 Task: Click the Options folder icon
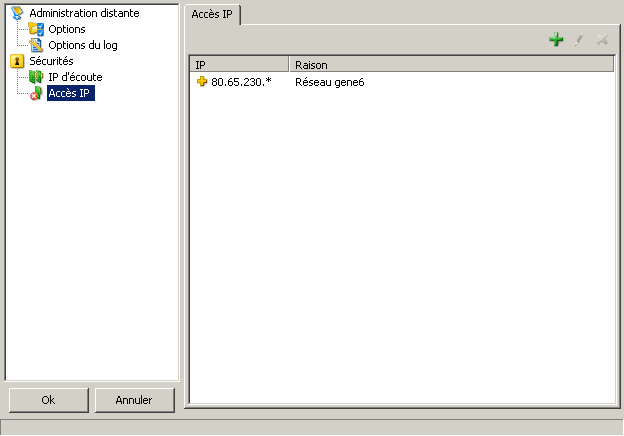pyautogui.click(x=36, y=29)
